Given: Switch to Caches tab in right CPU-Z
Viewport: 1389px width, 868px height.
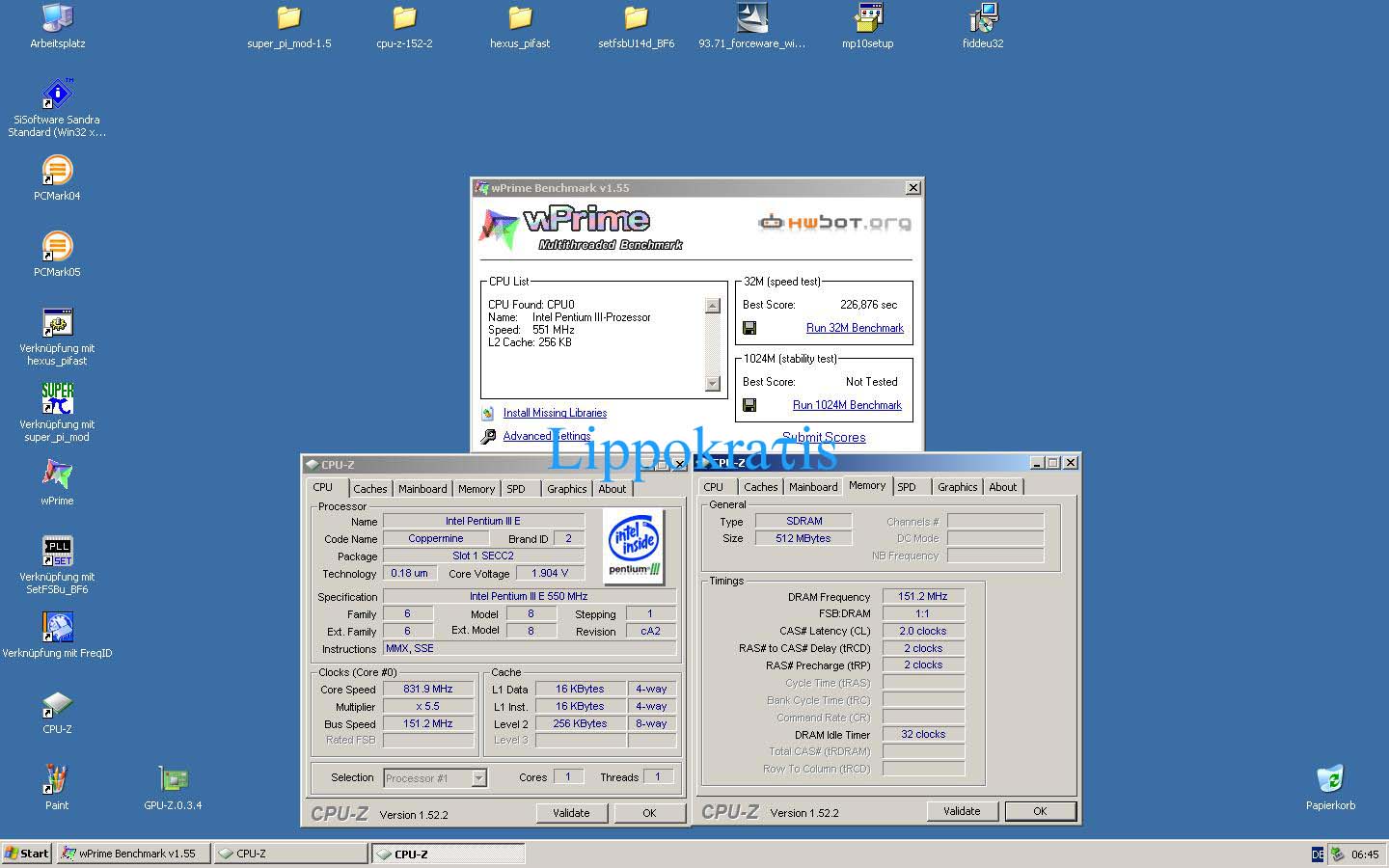Looking at the screenshot, I should click(760, 487).
